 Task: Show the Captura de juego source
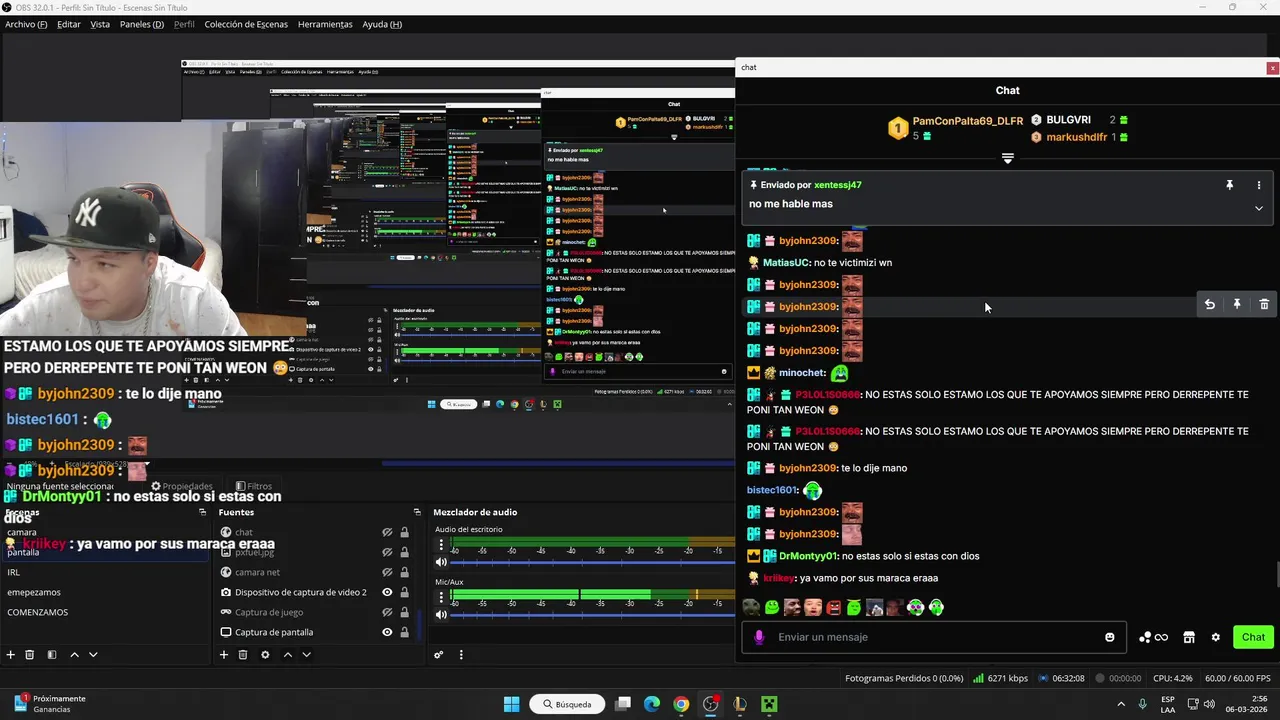click(387, 612)
